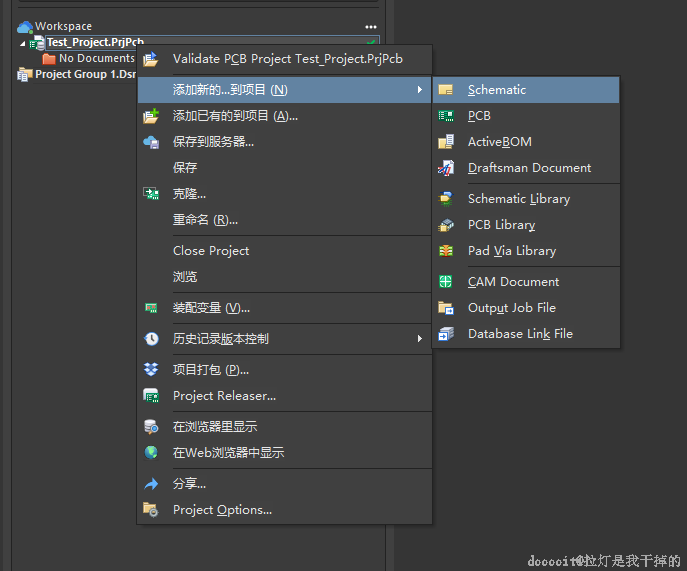Open the Workspace three-dots options menu
This screenshot has height=571, width=687.
click(x=371, y=27)
